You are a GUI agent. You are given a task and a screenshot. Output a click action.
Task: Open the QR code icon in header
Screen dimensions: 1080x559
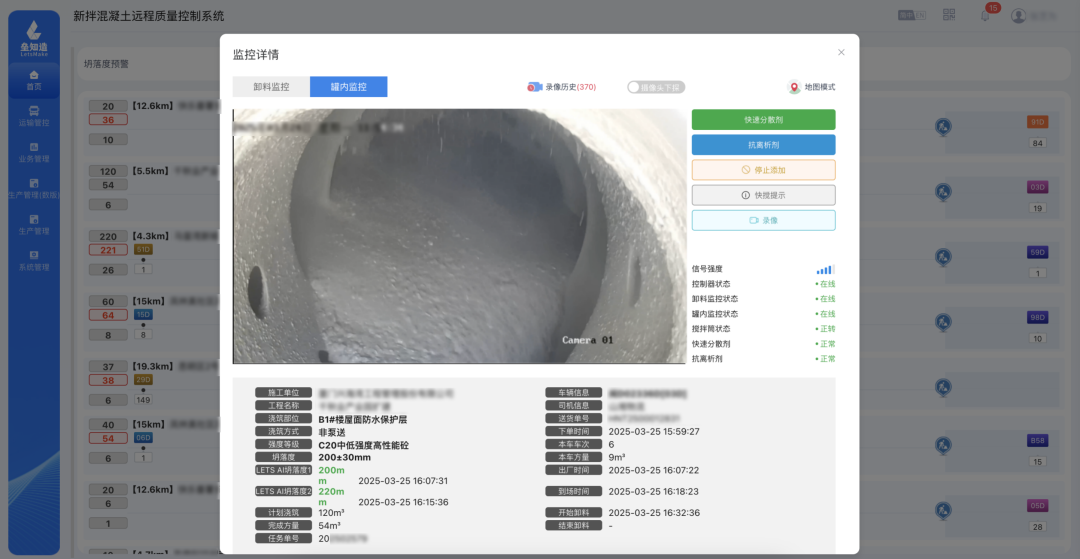pyautogui.click(x=950, y=15)
